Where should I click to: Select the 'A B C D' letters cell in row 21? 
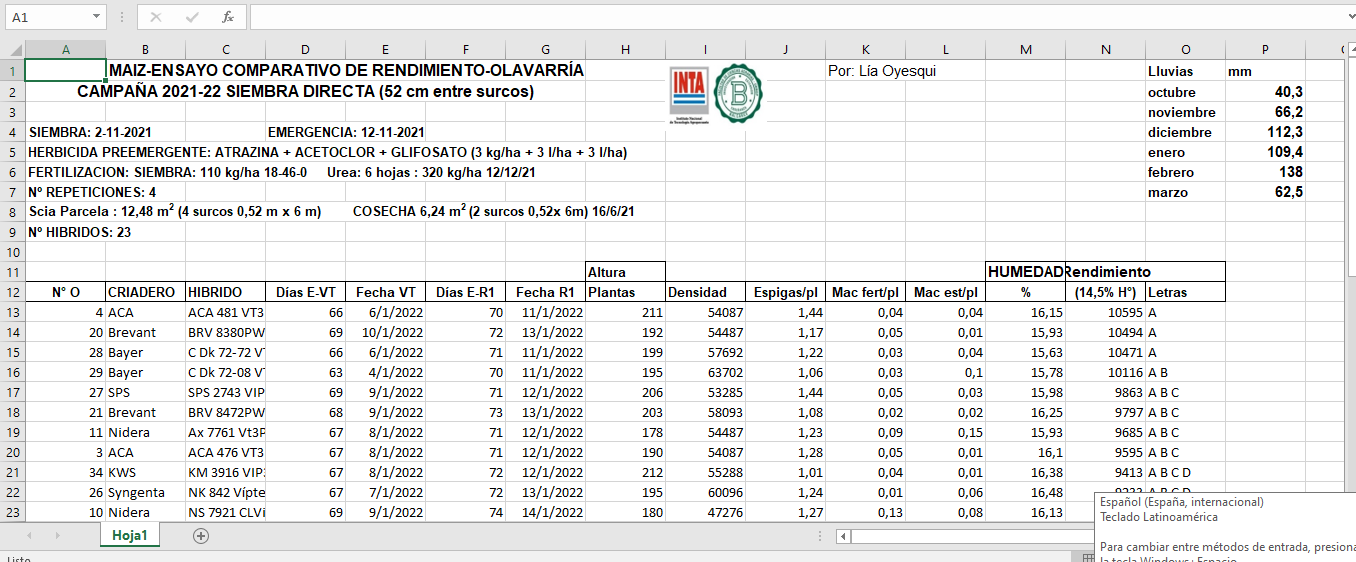pyautogui.click(x=1185, y=472)
